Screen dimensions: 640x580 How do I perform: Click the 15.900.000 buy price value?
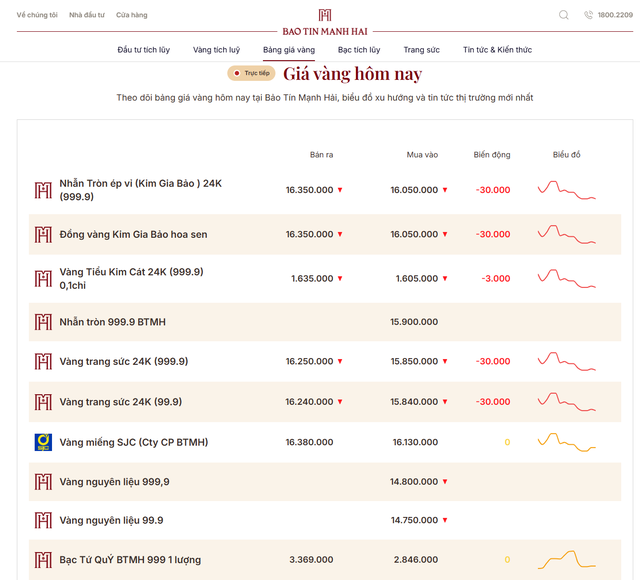click(414, 322)
